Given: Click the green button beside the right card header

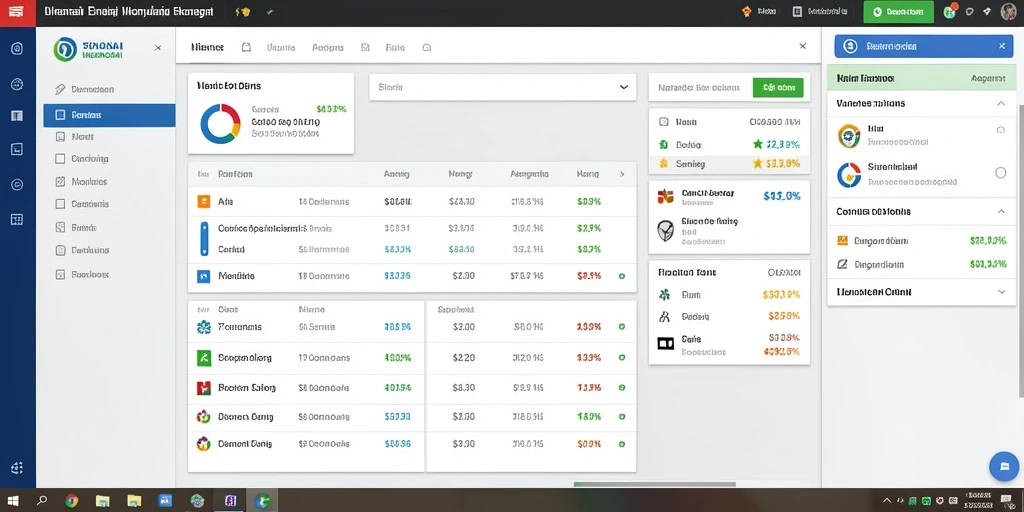Looking at the screenshot, I should pyautogui.click(x=778, y=88).
